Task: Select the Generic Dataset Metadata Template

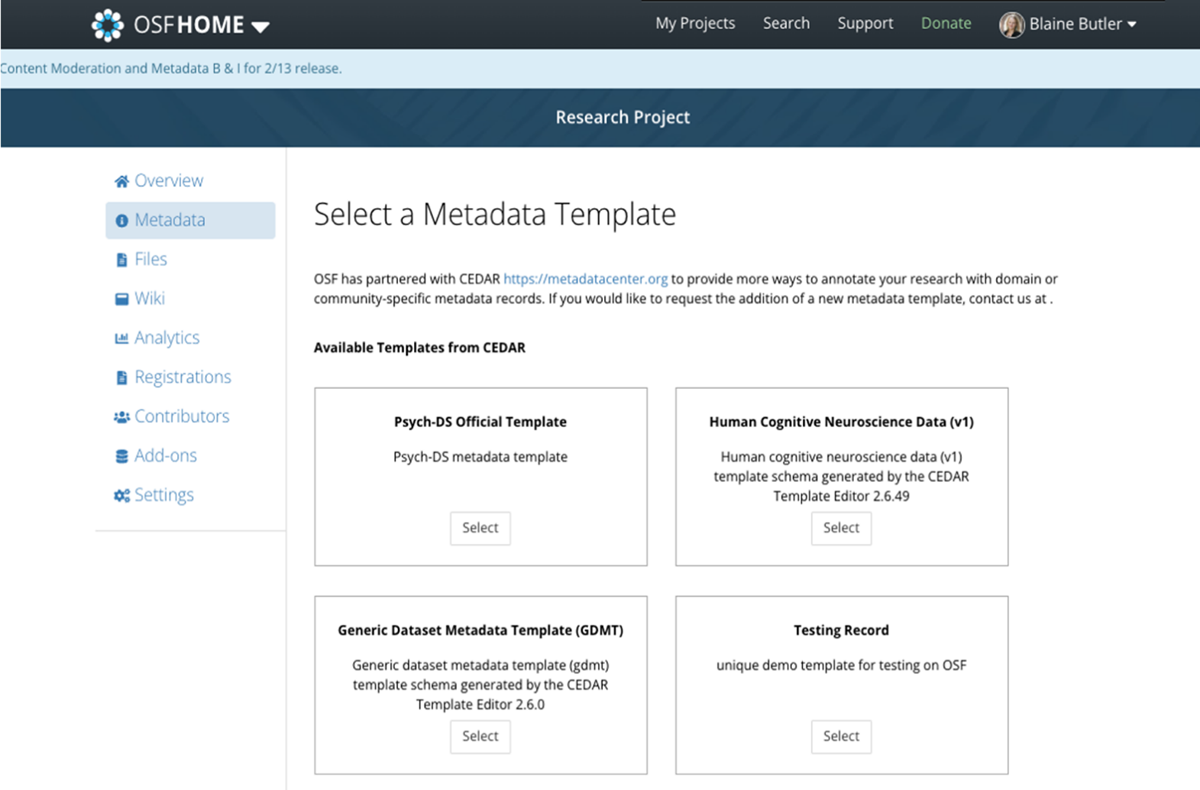Action: click(480, 736)
